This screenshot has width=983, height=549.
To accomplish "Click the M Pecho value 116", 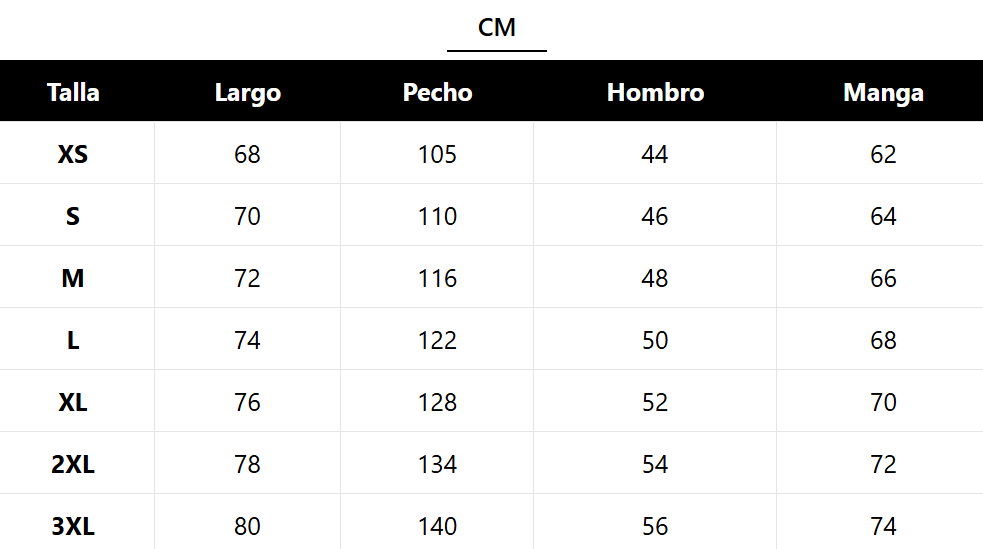I will 437,279.
